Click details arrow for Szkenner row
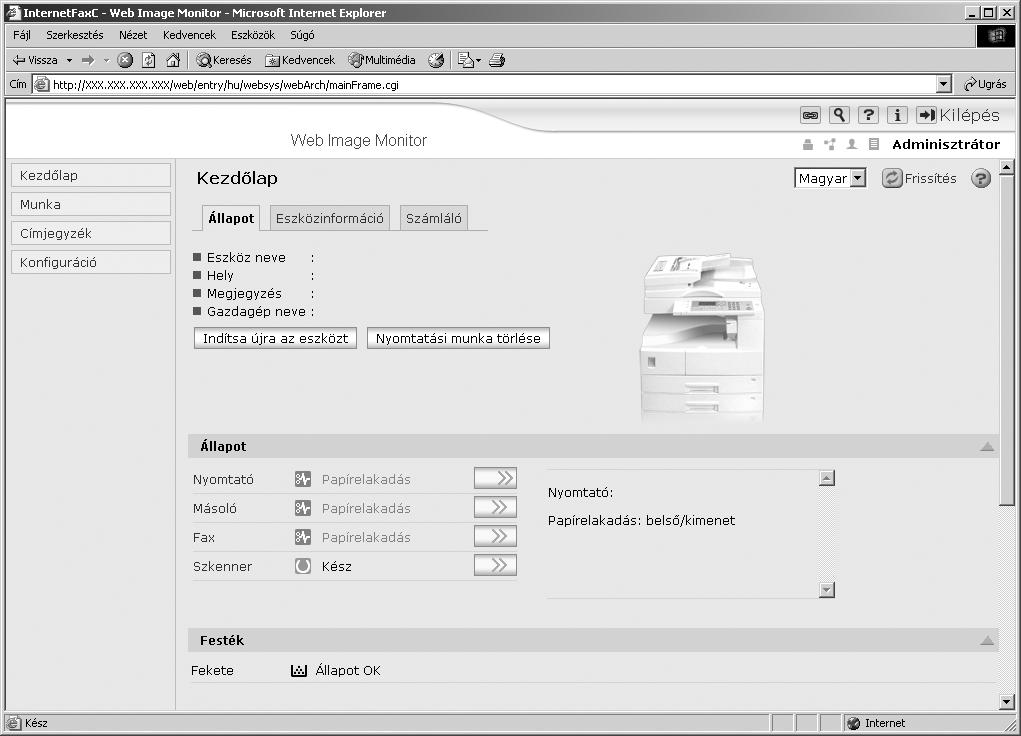Viewport: 1021px width, 736px height. [x=496, y=565]
